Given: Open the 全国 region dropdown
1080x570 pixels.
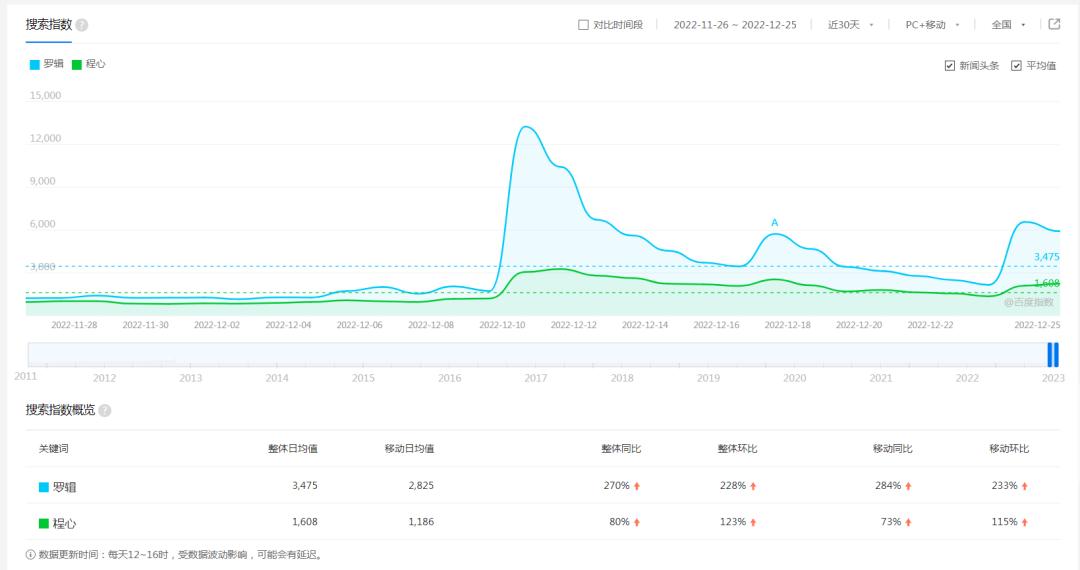Looking at the screenshot, I should tap(1008, 25).
